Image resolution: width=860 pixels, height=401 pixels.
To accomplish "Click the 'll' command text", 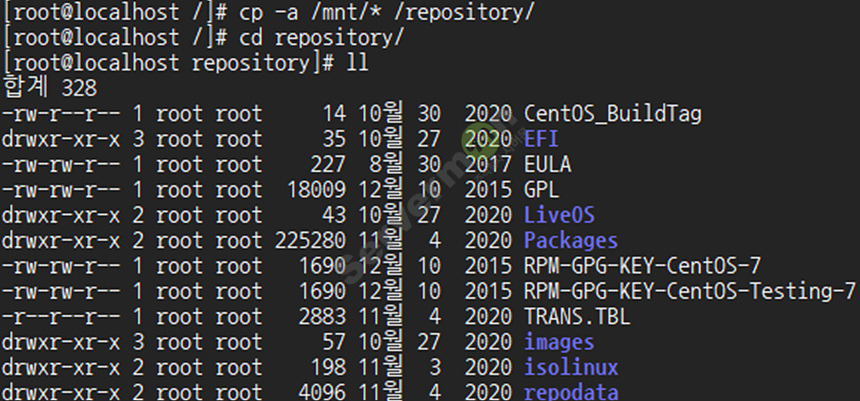I will [x=358, y=63].
